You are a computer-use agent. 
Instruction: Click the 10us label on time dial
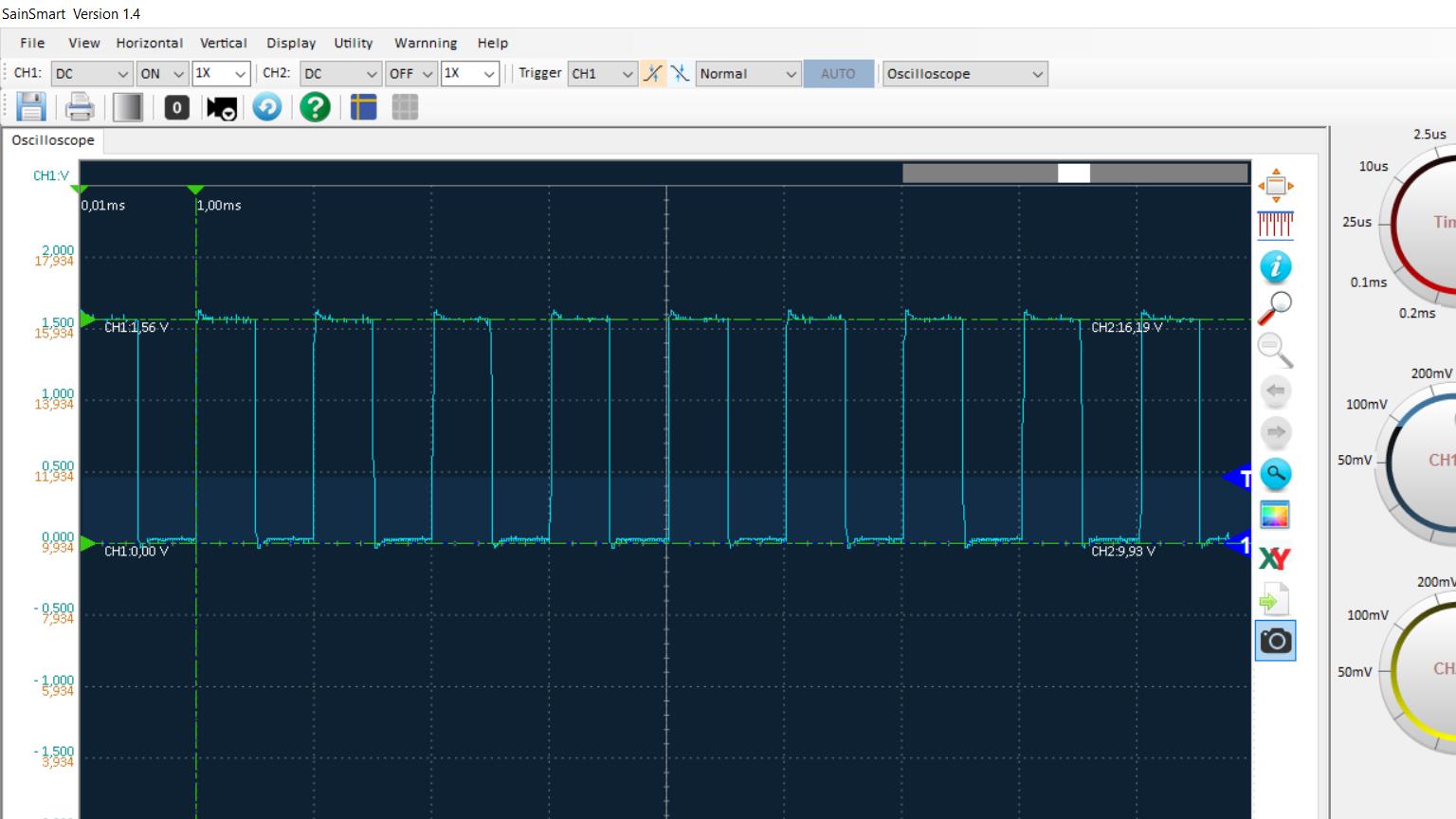point(1374,166)
